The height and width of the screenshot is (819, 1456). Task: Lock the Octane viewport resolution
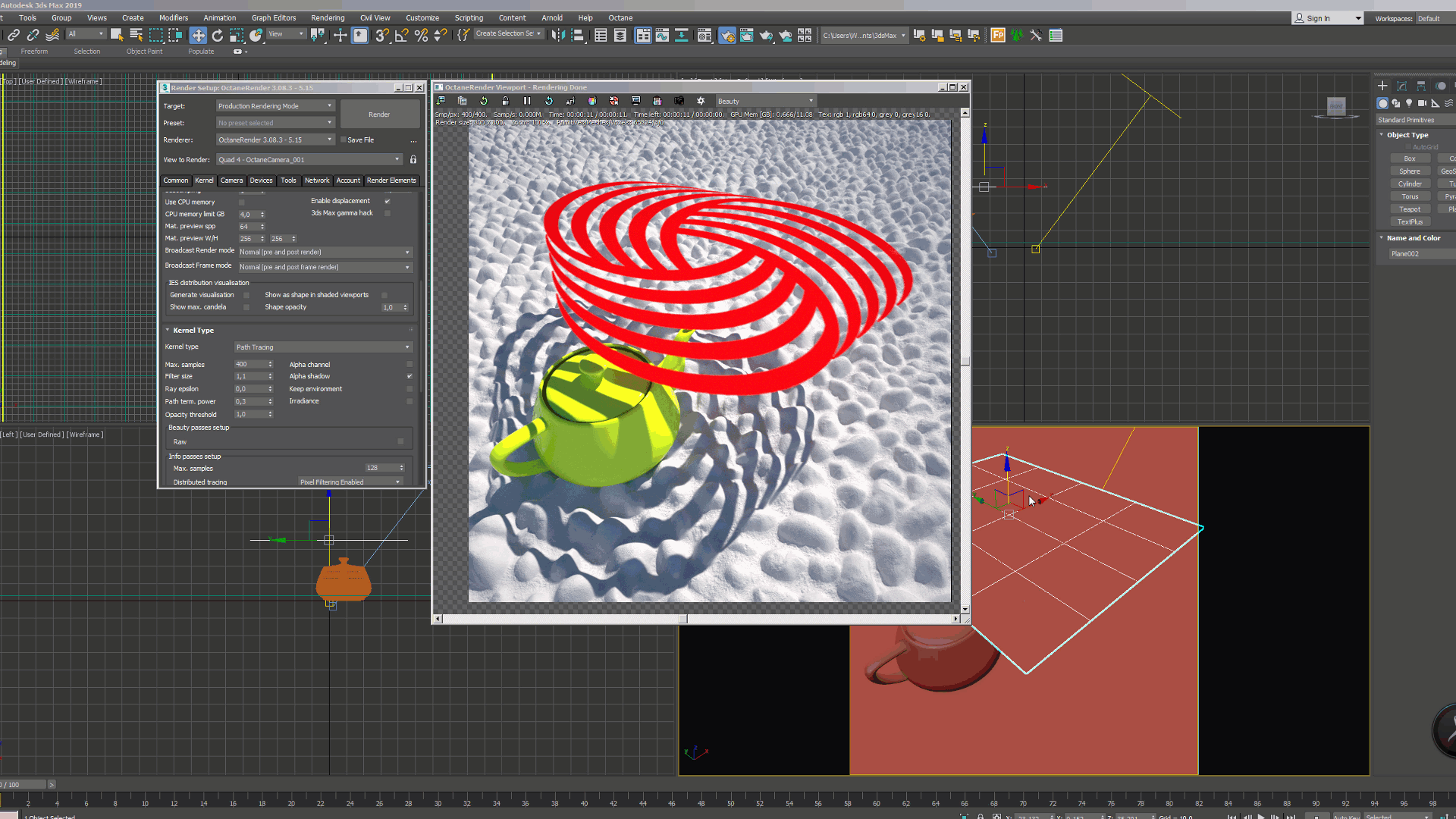pyautogui.click(x=505, y=101)
